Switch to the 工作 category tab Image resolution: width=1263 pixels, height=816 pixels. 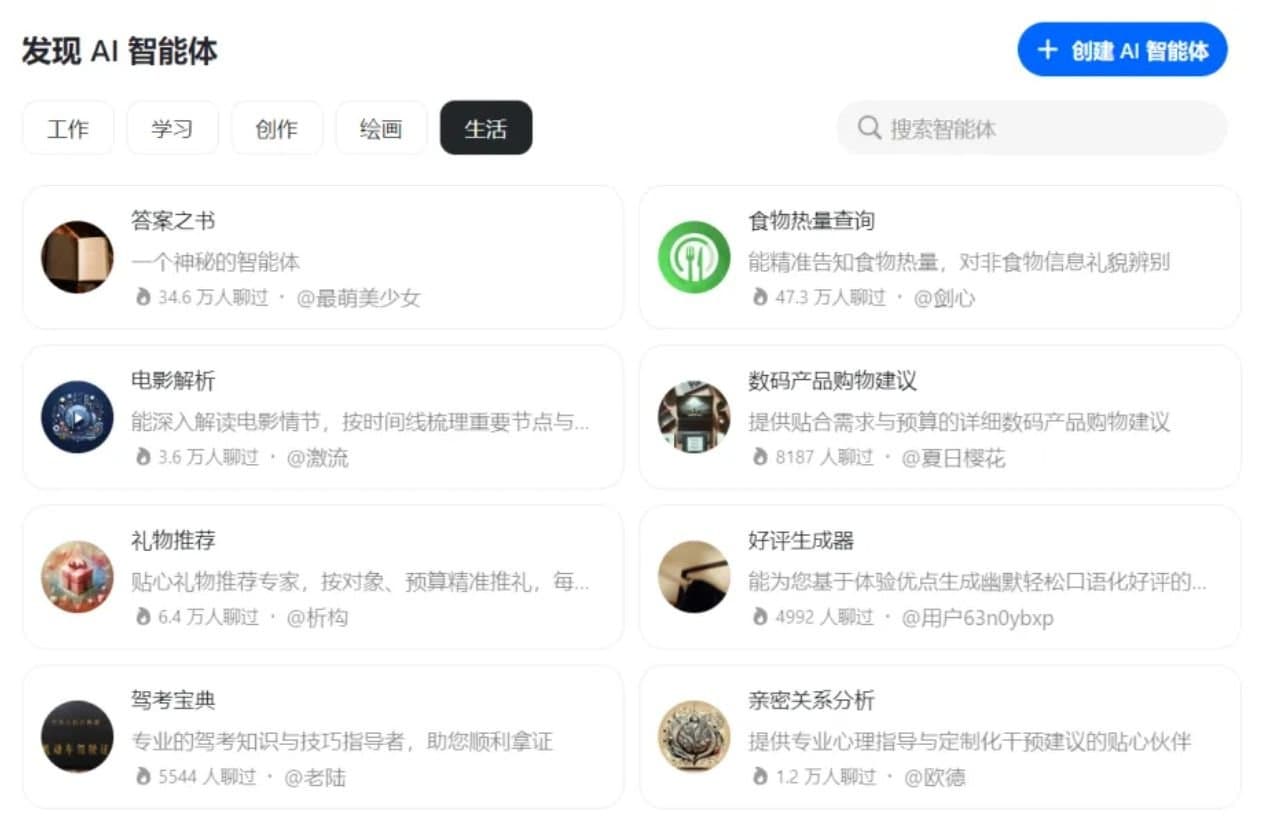coord(68,128)
